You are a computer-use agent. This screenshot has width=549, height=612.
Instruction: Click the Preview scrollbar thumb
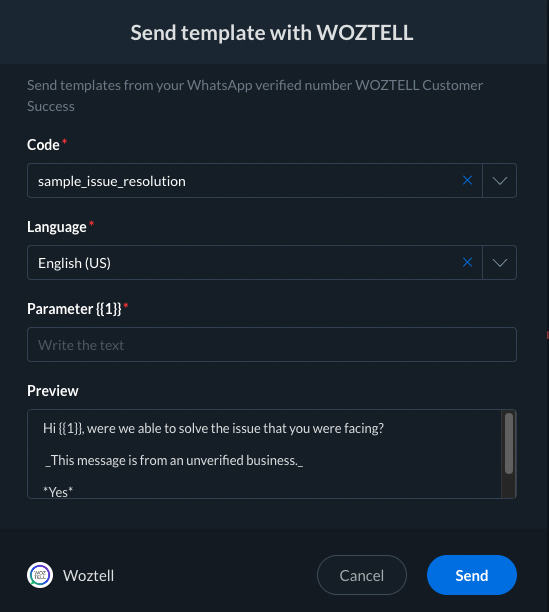509,443
